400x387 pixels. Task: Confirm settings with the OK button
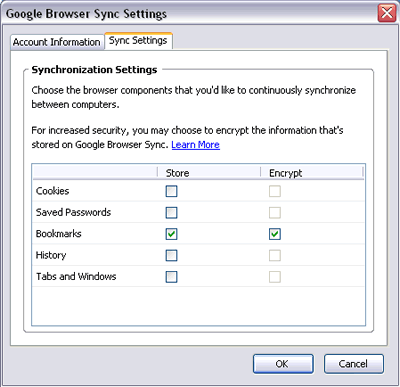[283, 364]
